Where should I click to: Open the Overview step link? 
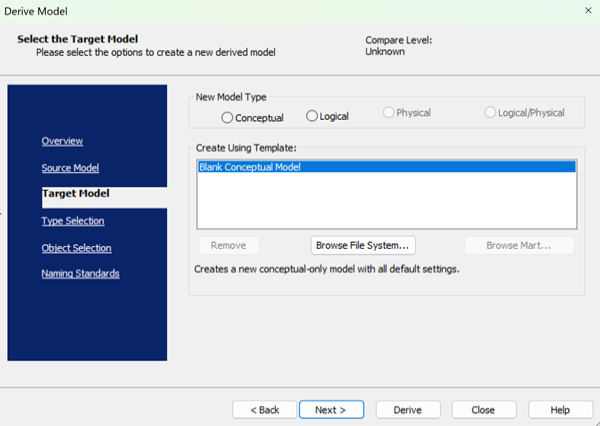[x=62, y=141]
